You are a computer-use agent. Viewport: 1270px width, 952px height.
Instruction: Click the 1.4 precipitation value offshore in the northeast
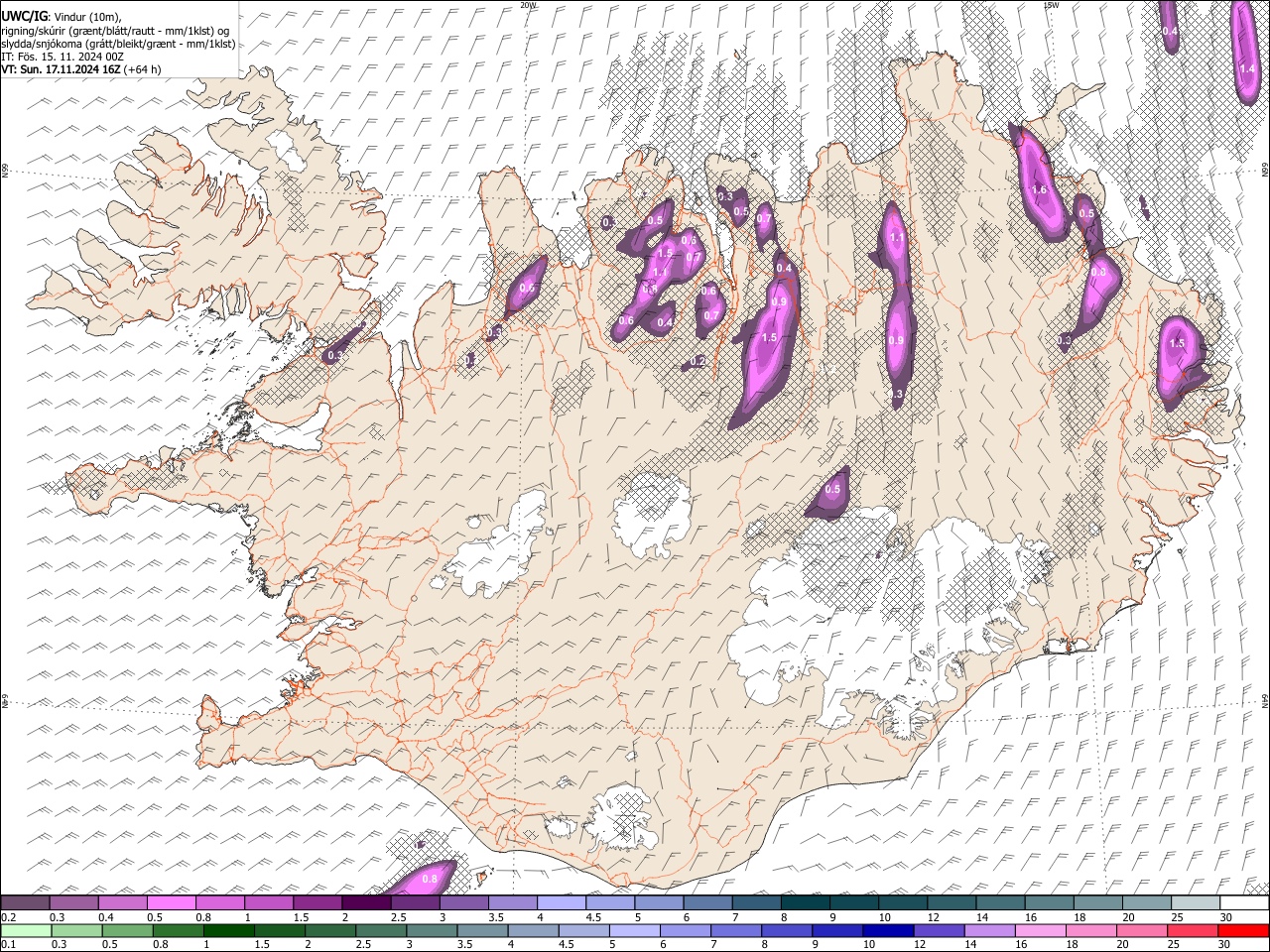[x=1247, y=68]
